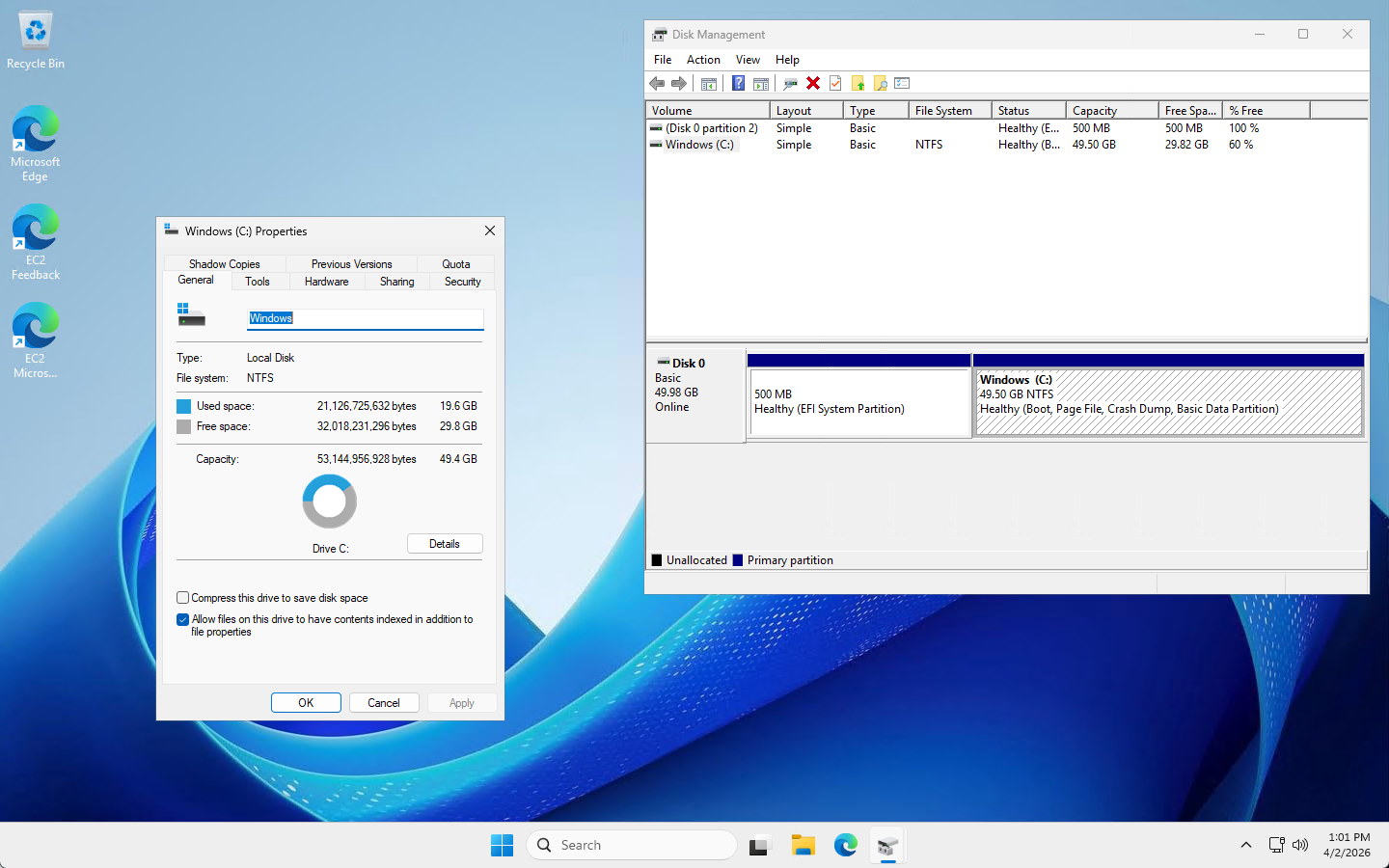The height and width of the screenshot is (868, 1389).
Task: Switch to the Shadow Copies tab
Action: [225, 264]
